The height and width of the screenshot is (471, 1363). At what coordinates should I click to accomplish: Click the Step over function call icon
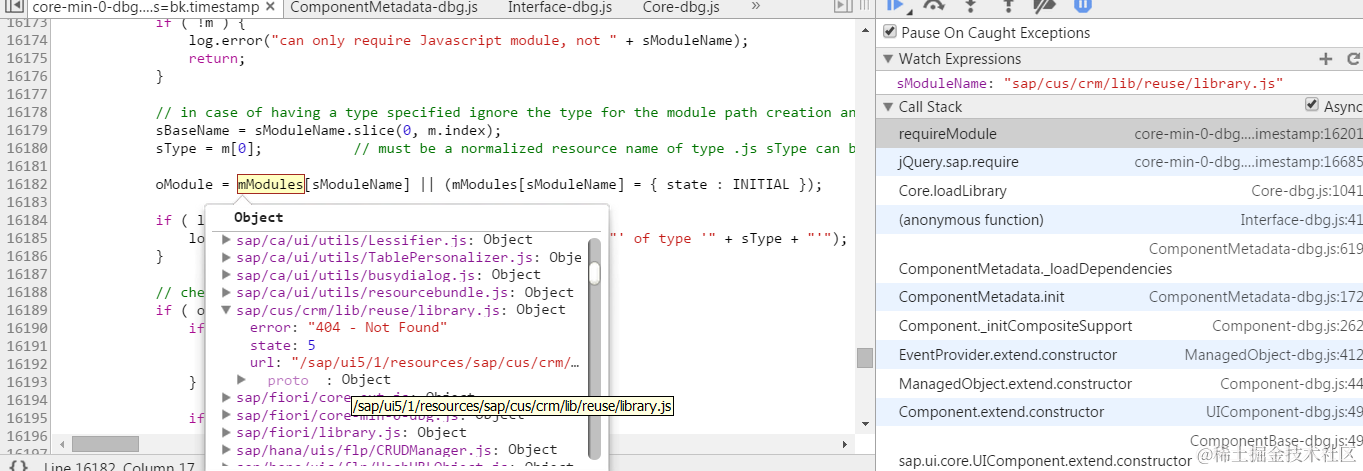pos(933,5)
